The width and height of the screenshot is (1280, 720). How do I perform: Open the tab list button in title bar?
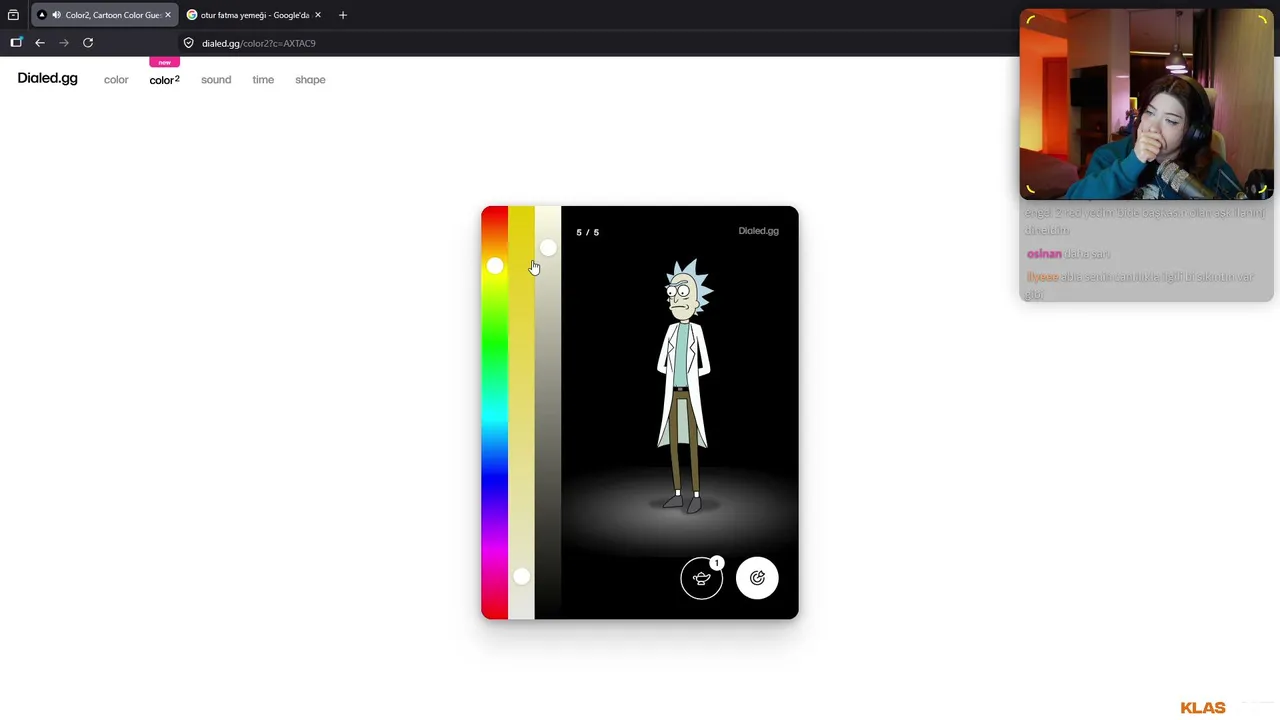pyautogui.click(x=13, y=15)
